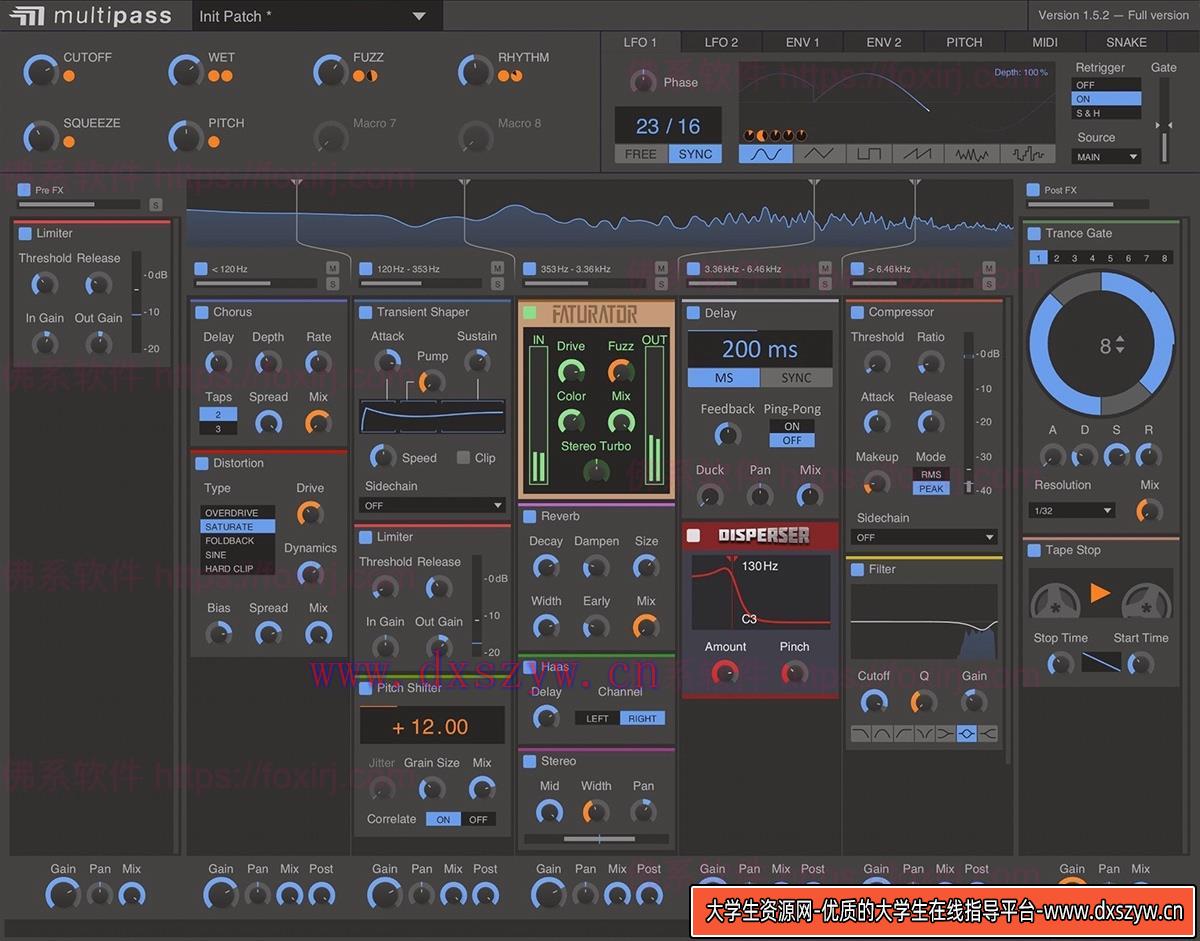Select the random step LFO waveform shape

coord(1028,154)
